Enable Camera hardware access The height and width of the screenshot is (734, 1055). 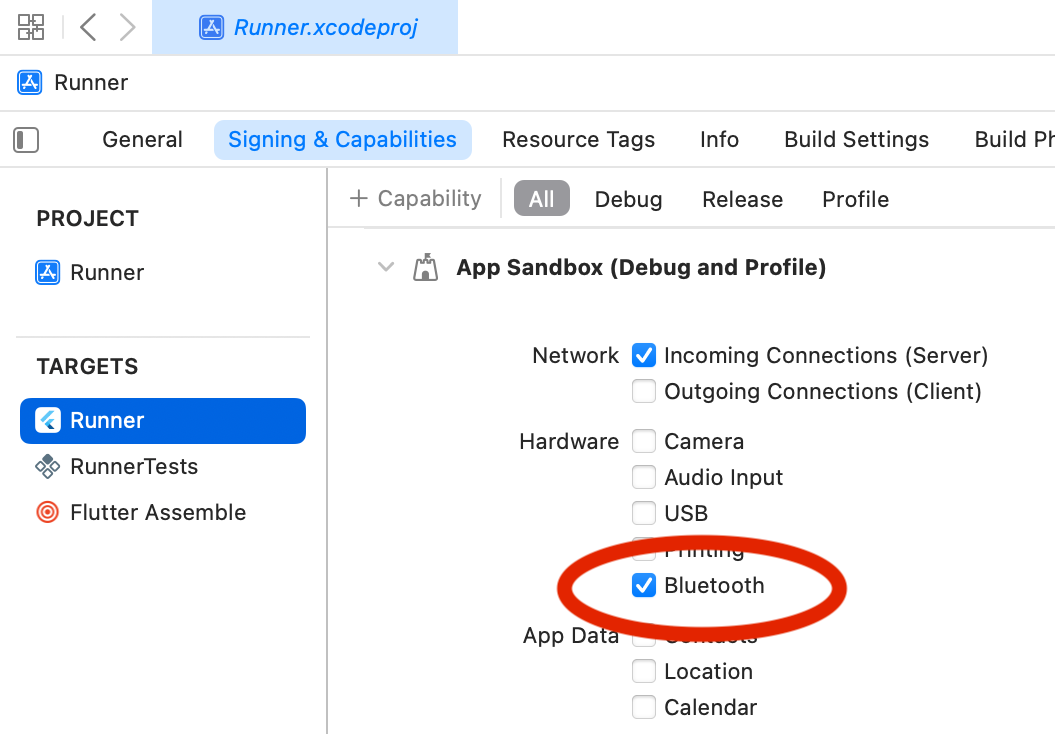coord(644,441)
